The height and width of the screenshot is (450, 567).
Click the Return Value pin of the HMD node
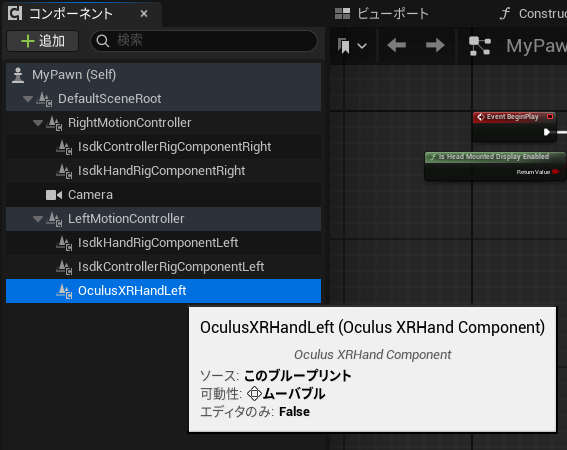pyautogui.click(x=556, y=172)
